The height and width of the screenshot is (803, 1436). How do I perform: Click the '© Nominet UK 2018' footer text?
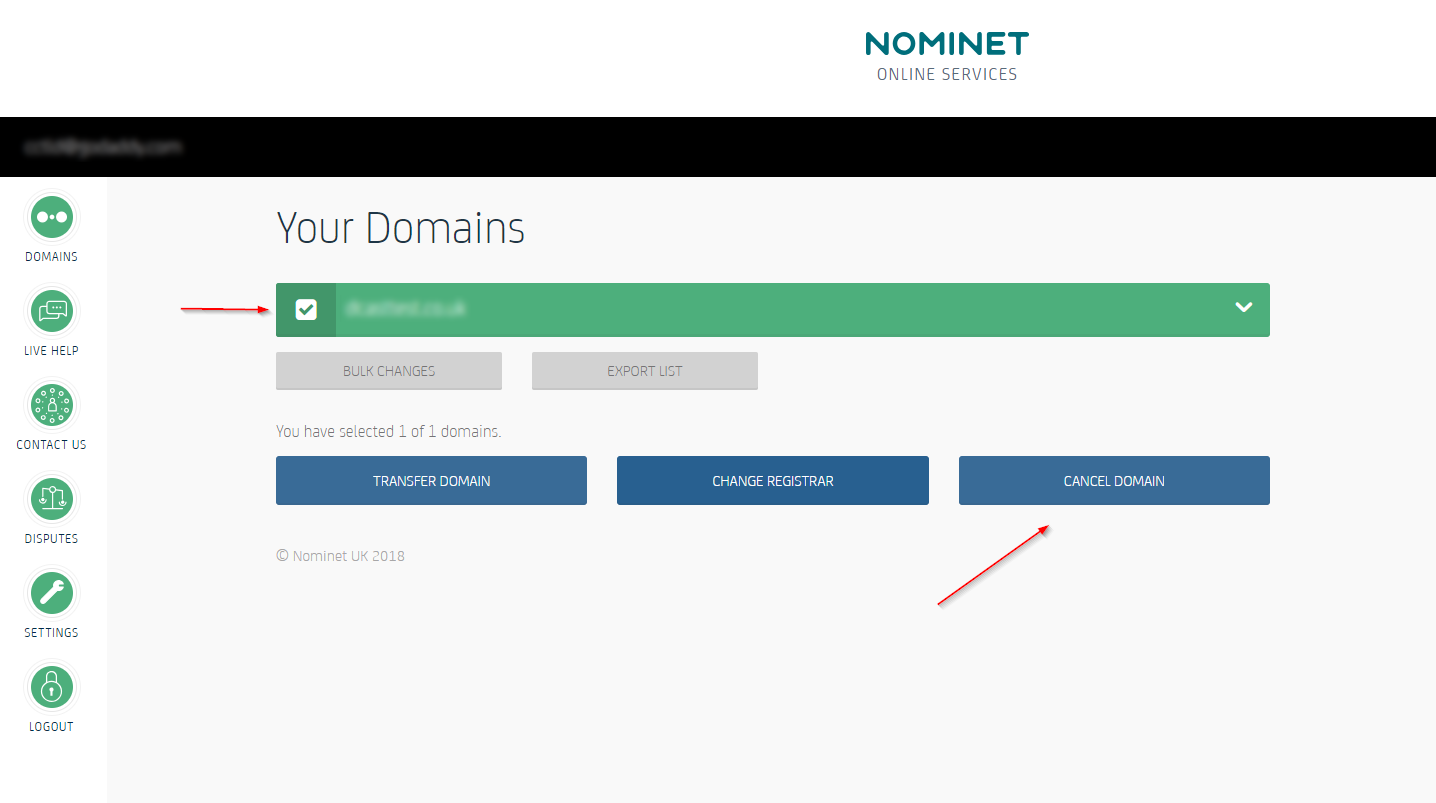(x=340, y=556)
